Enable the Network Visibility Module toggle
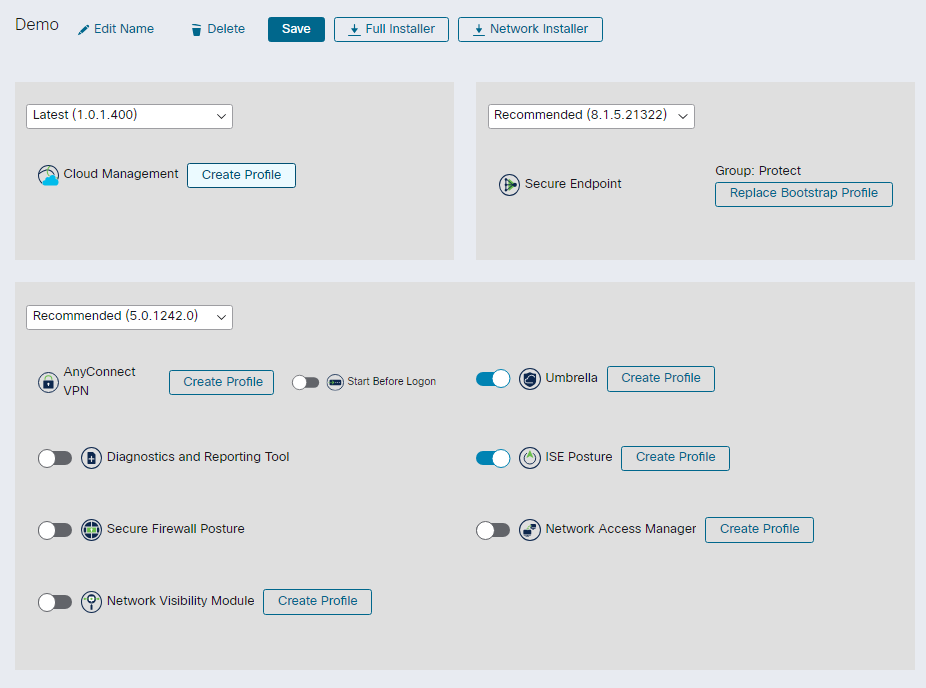 point(55,602)
